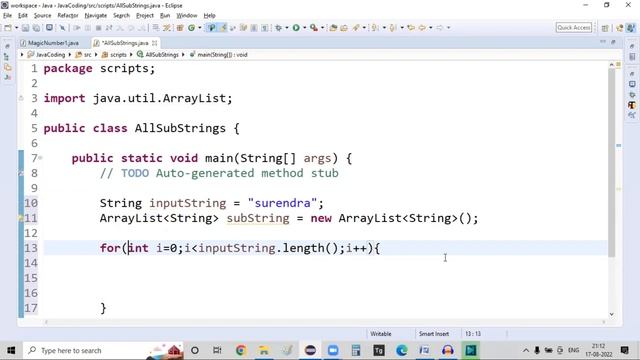Click the Writable status bar entry
Image resolution: width=640 pixels, height=360 pixels.
click(381, 334)
